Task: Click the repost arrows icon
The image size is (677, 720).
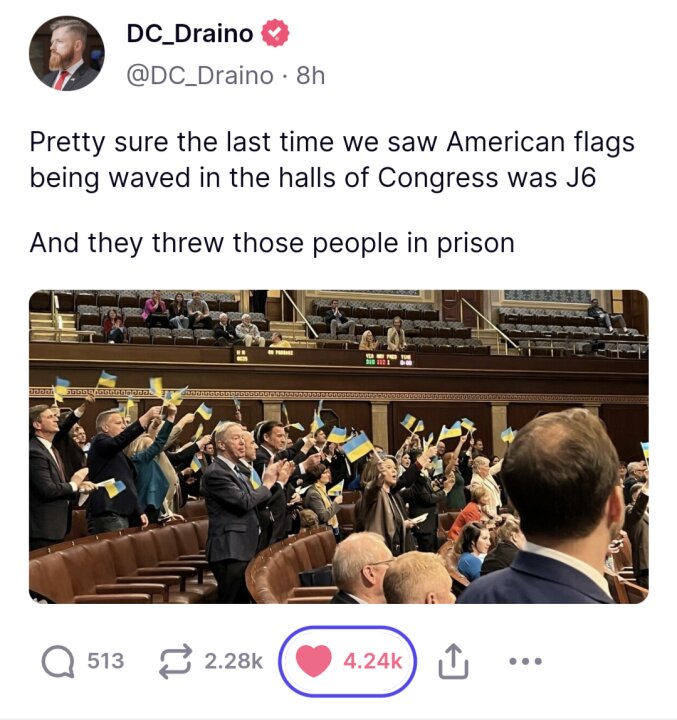Action: 175,661
